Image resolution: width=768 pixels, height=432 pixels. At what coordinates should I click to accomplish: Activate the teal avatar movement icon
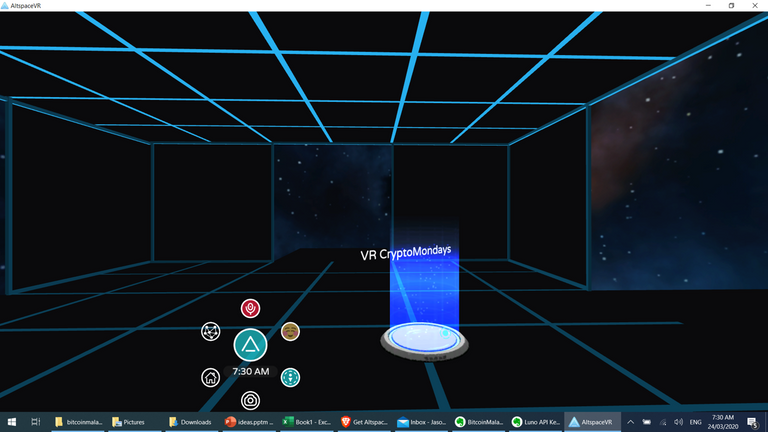coord(290,378)
